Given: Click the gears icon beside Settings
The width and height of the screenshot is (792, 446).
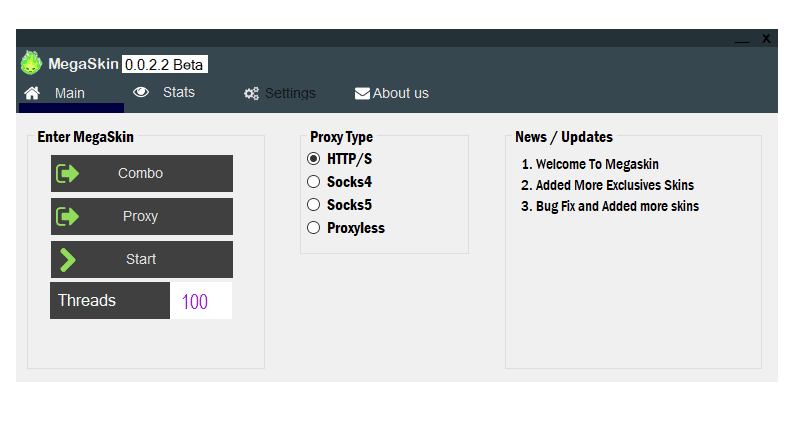Looking at the screenshot, I should click(x=251, y=93).
